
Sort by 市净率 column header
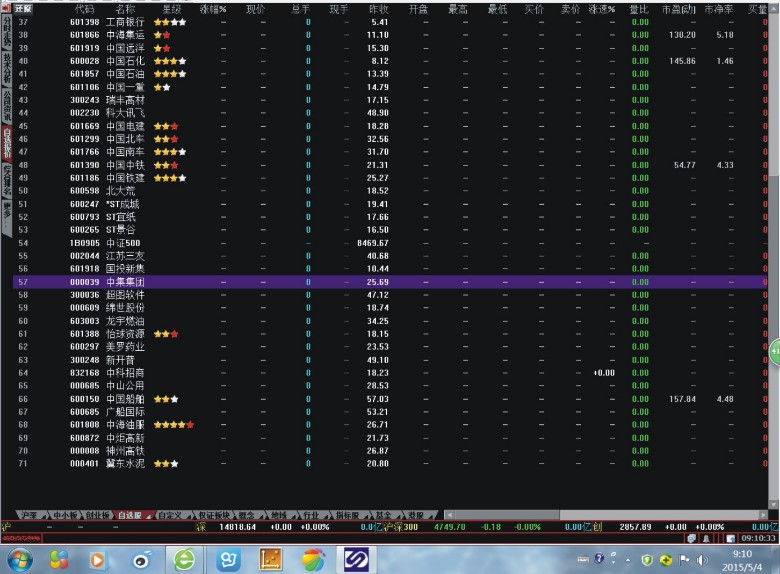tap(719, 9)
